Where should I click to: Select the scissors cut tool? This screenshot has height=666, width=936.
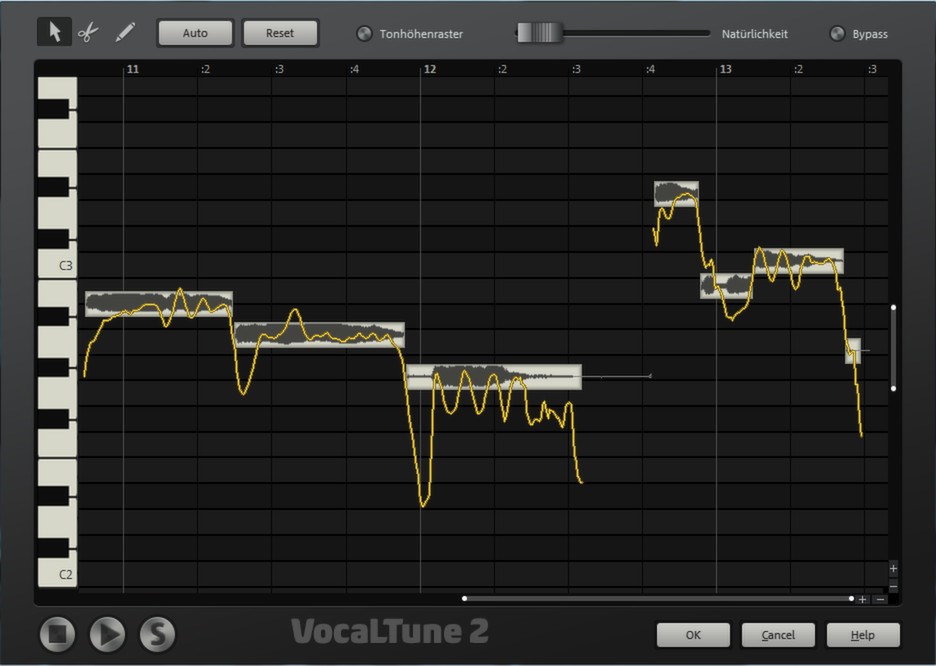tap(88, 31)
